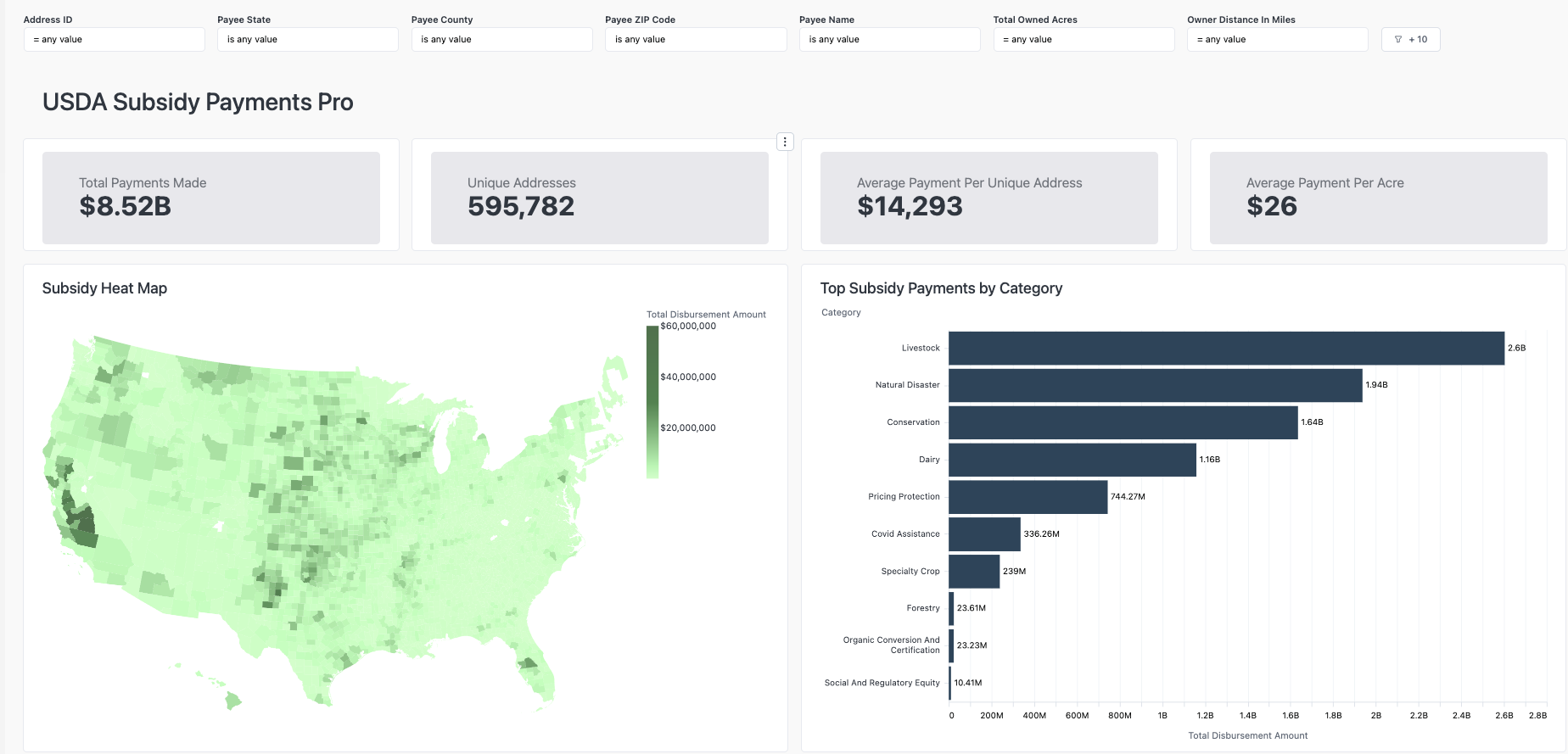Open the Payee State filter field
This screenshot has height=754, width=1568.
tap(308, 39)
